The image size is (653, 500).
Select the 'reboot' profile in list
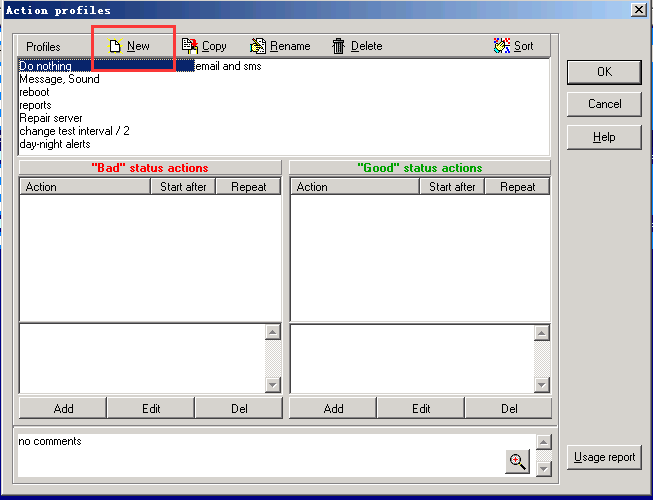click(x=34, y=92)
